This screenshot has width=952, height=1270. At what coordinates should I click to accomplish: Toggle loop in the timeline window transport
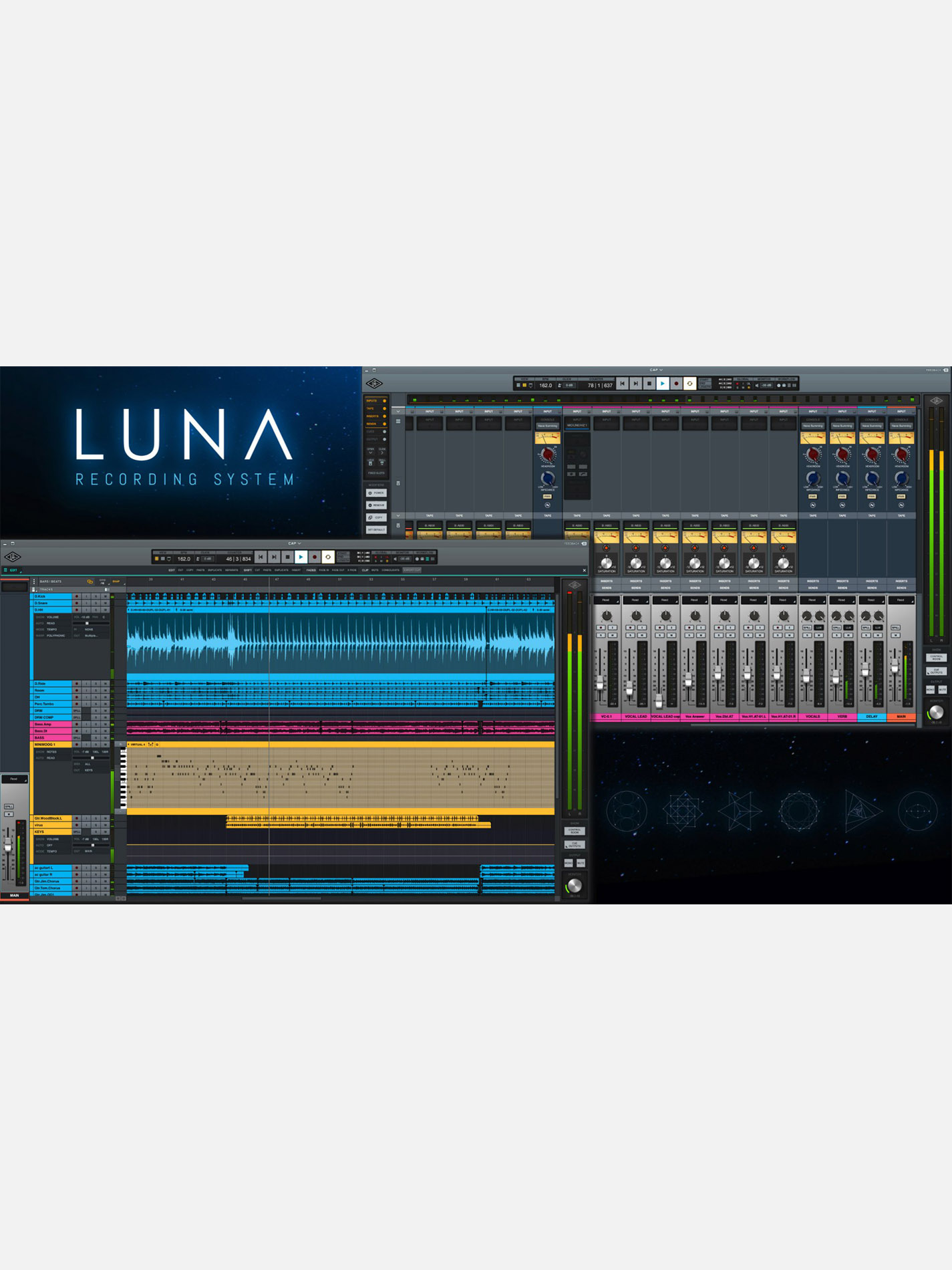327,557
